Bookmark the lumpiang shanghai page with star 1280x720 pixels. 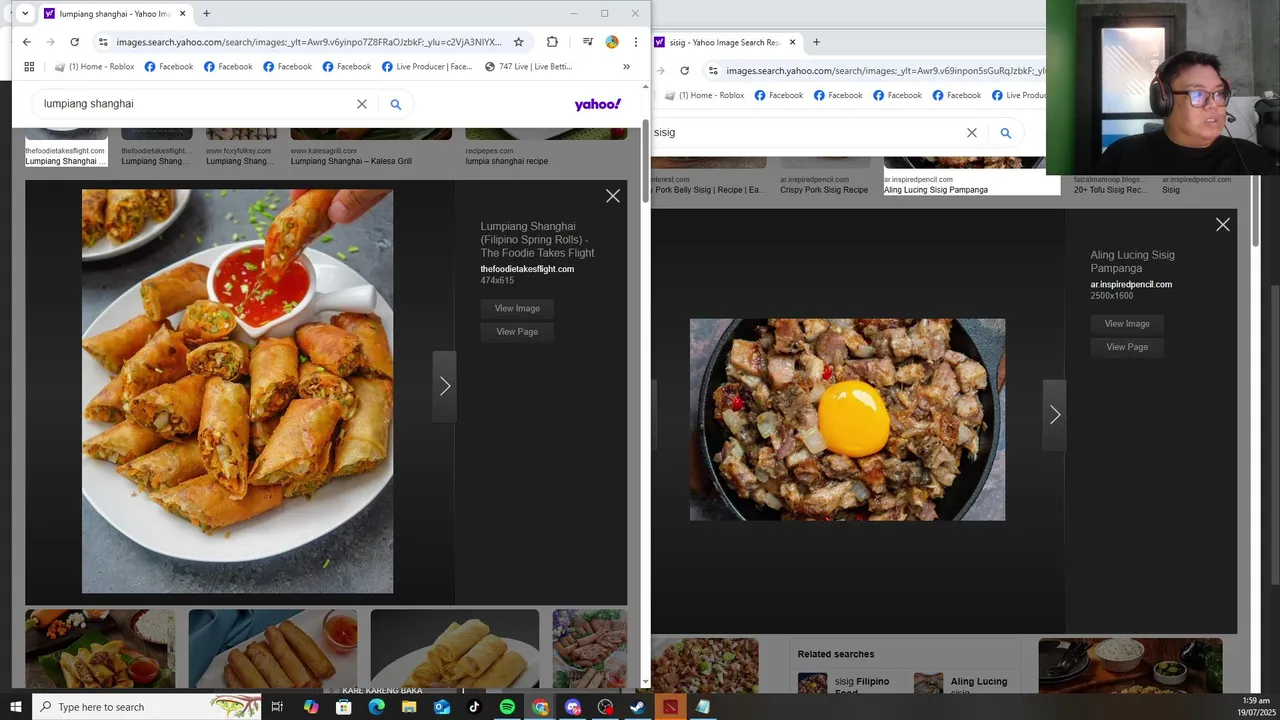pos(518,42)
